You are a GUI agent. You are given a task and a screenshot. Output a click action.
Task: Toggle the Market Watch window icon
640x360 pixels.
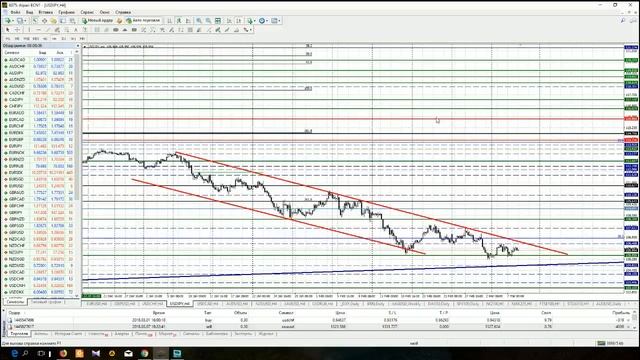click(x=35, y=20)
